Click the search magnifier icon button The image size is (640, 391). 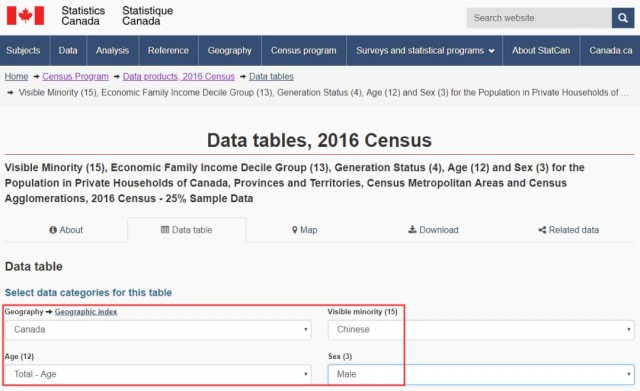(622, 18)
